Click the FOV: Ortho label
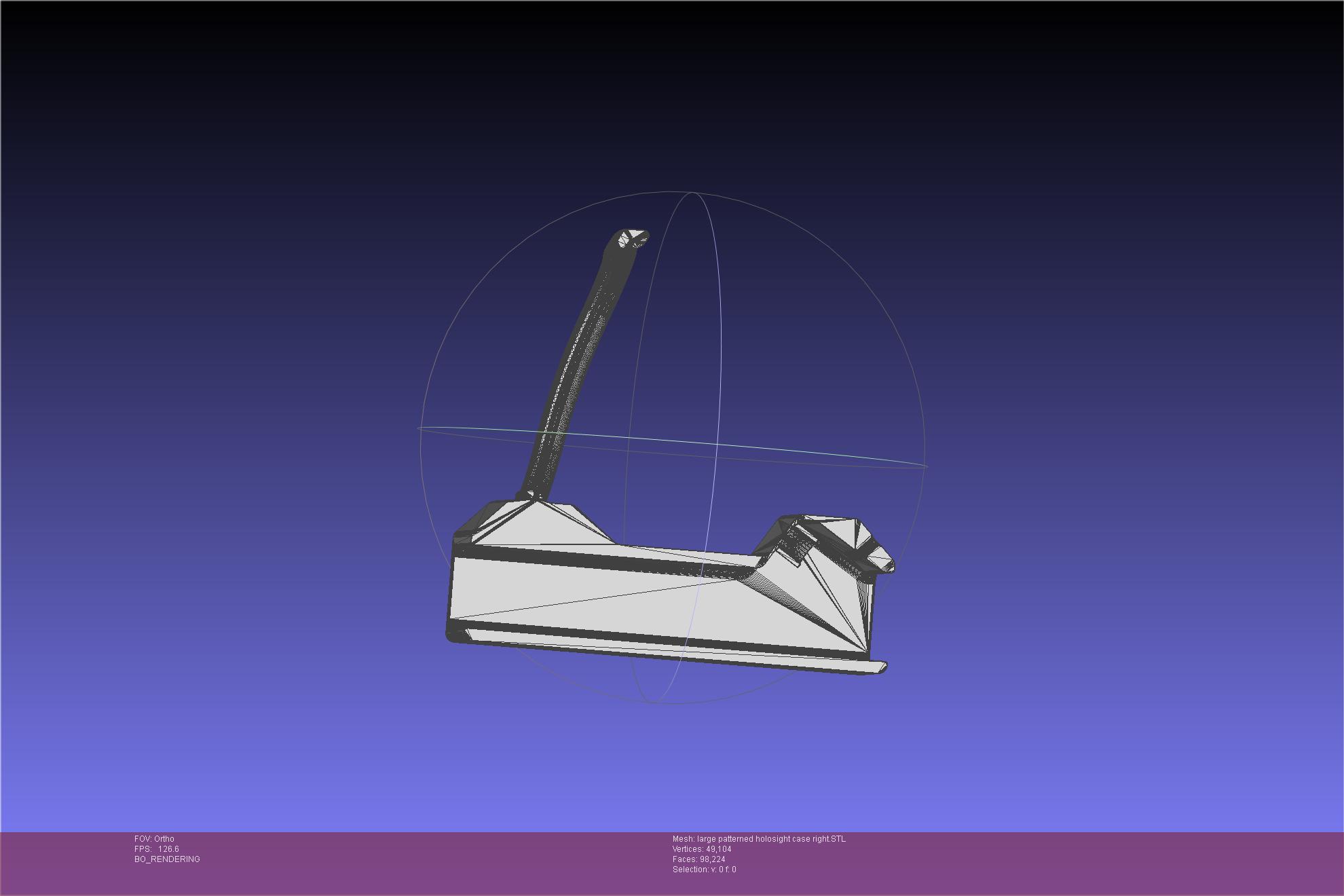The width and height of the screenshot is (1344, 896). tap(154, 839)
